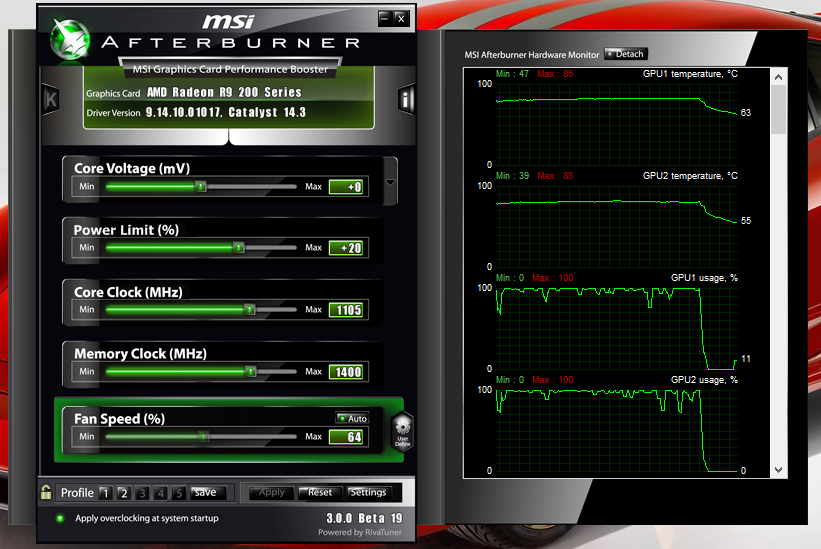The width and height of the screenshot is (821, 549).
Task: Select profile slot 4
Action: (161, 493)
